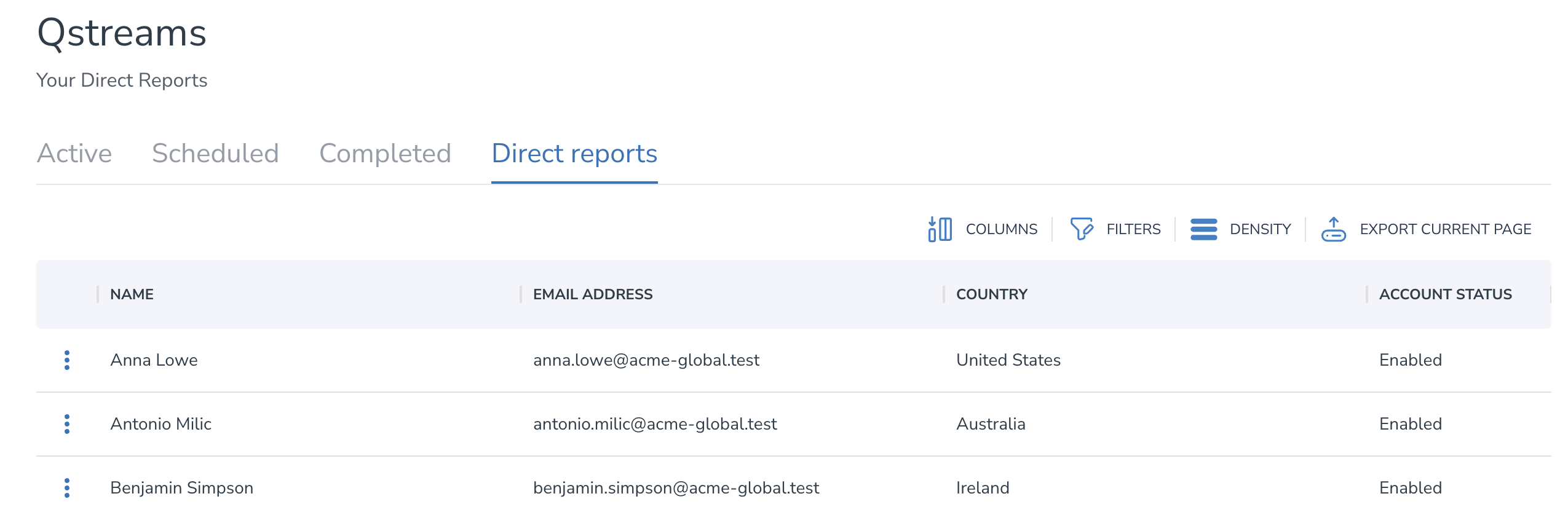1568x515 pixels.
Task: Open row actions menu for Antonio Milic
Action: pyautogui.click(x=67, y=424)
